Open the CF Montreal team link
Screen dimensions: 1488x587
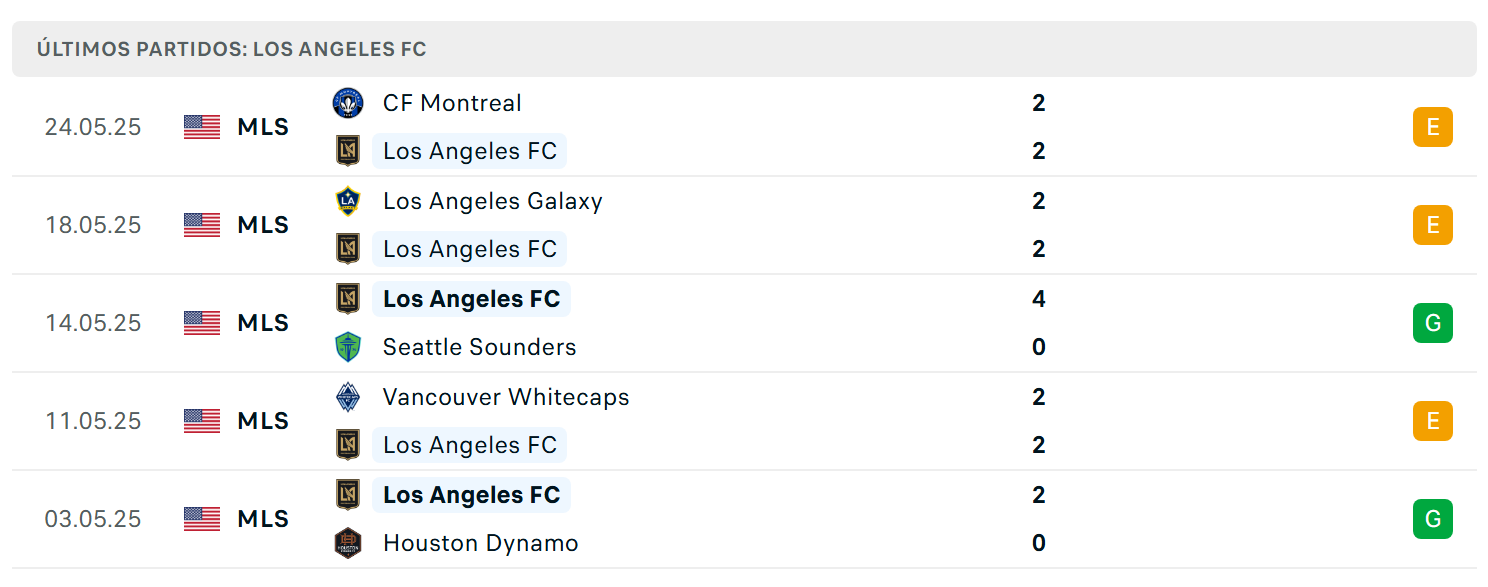coord(452,103)
